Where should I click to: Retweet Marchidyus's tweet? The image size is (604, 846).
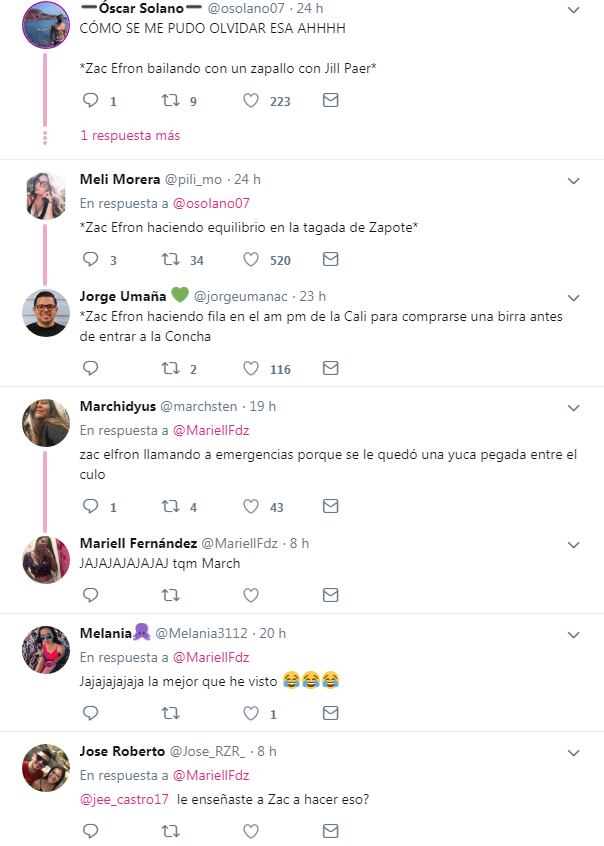click(171, 506)
